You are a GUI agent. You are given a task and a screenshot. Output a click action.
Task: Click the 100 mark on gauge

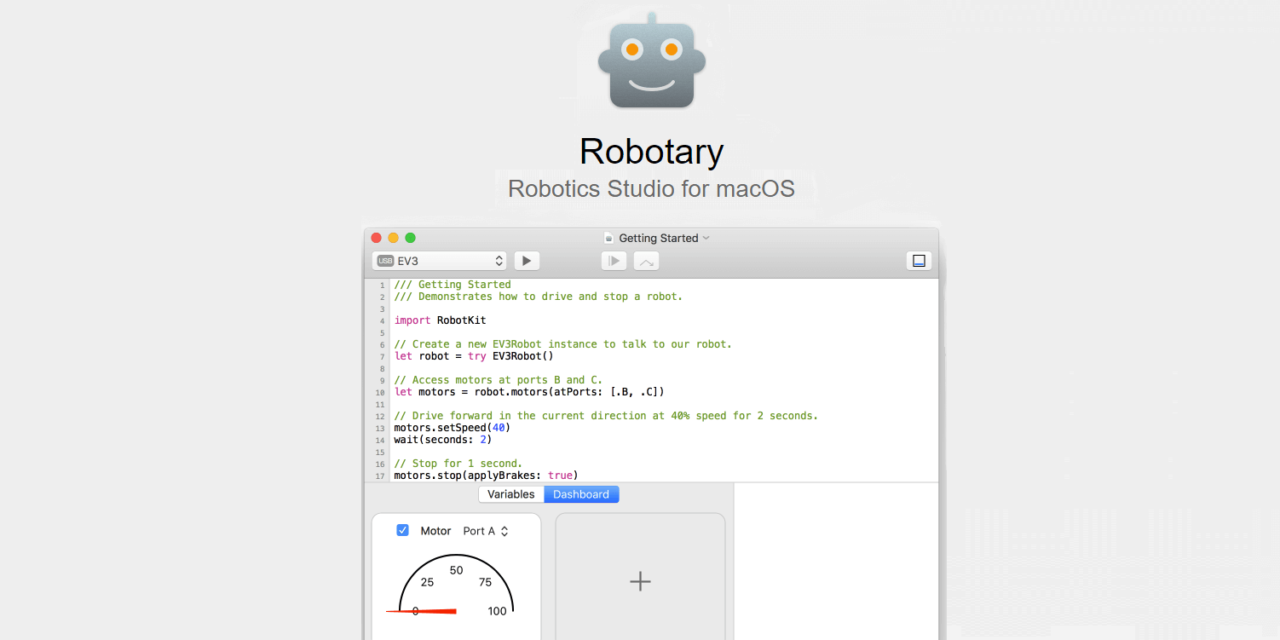pyautogui.click(x=497, y=611)
